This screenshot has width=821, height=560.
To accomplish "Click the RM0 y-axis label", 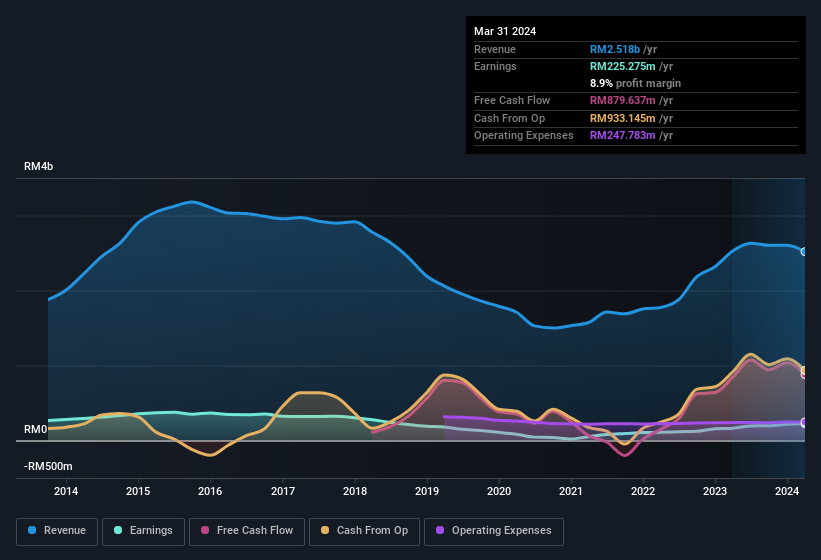I will 36,429.
